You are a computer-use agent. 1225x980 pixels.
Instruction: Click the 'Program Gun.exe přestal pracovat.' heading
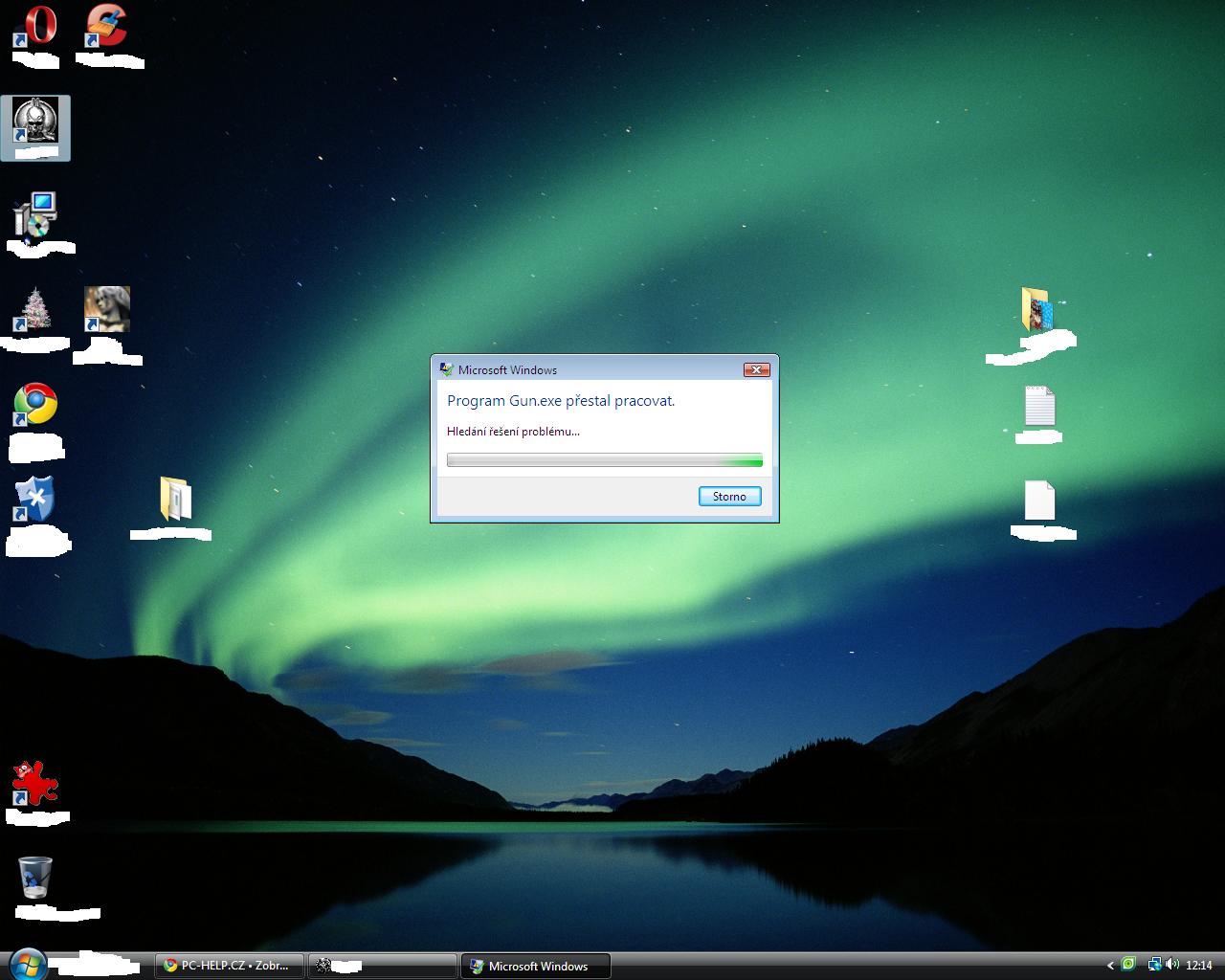561,401
